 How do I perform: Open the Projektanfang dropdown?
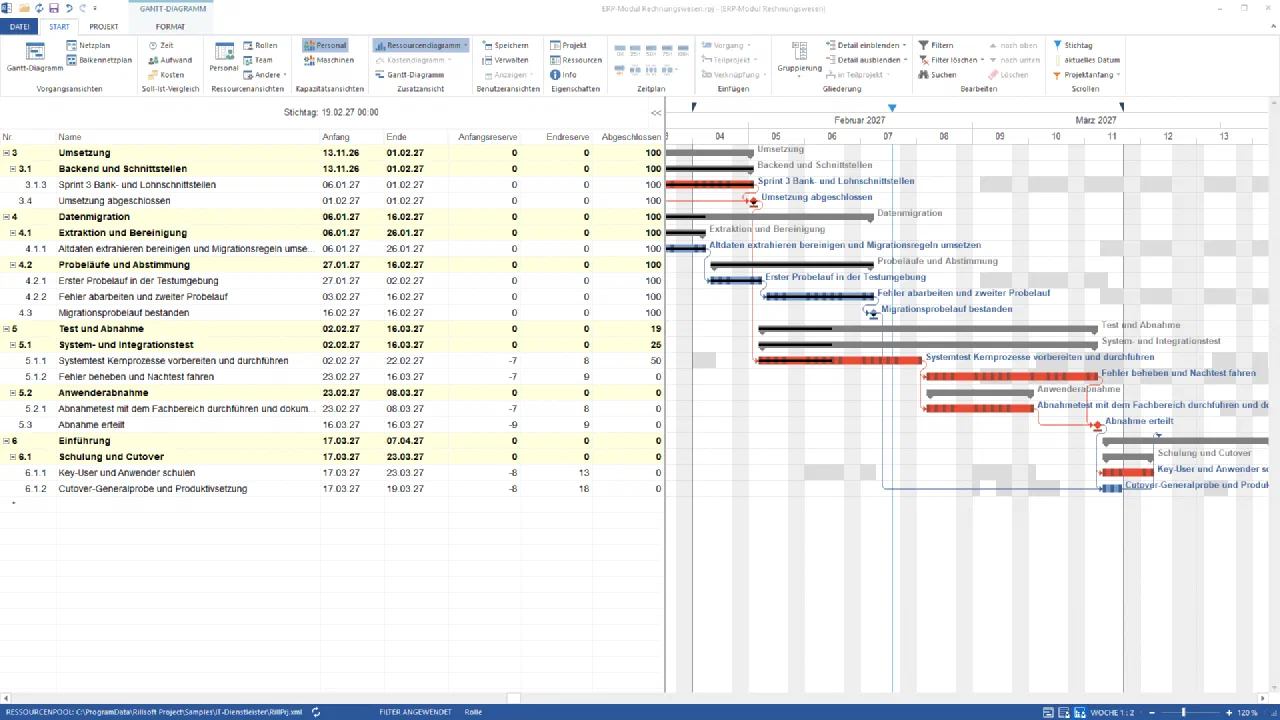(1086, 75)
